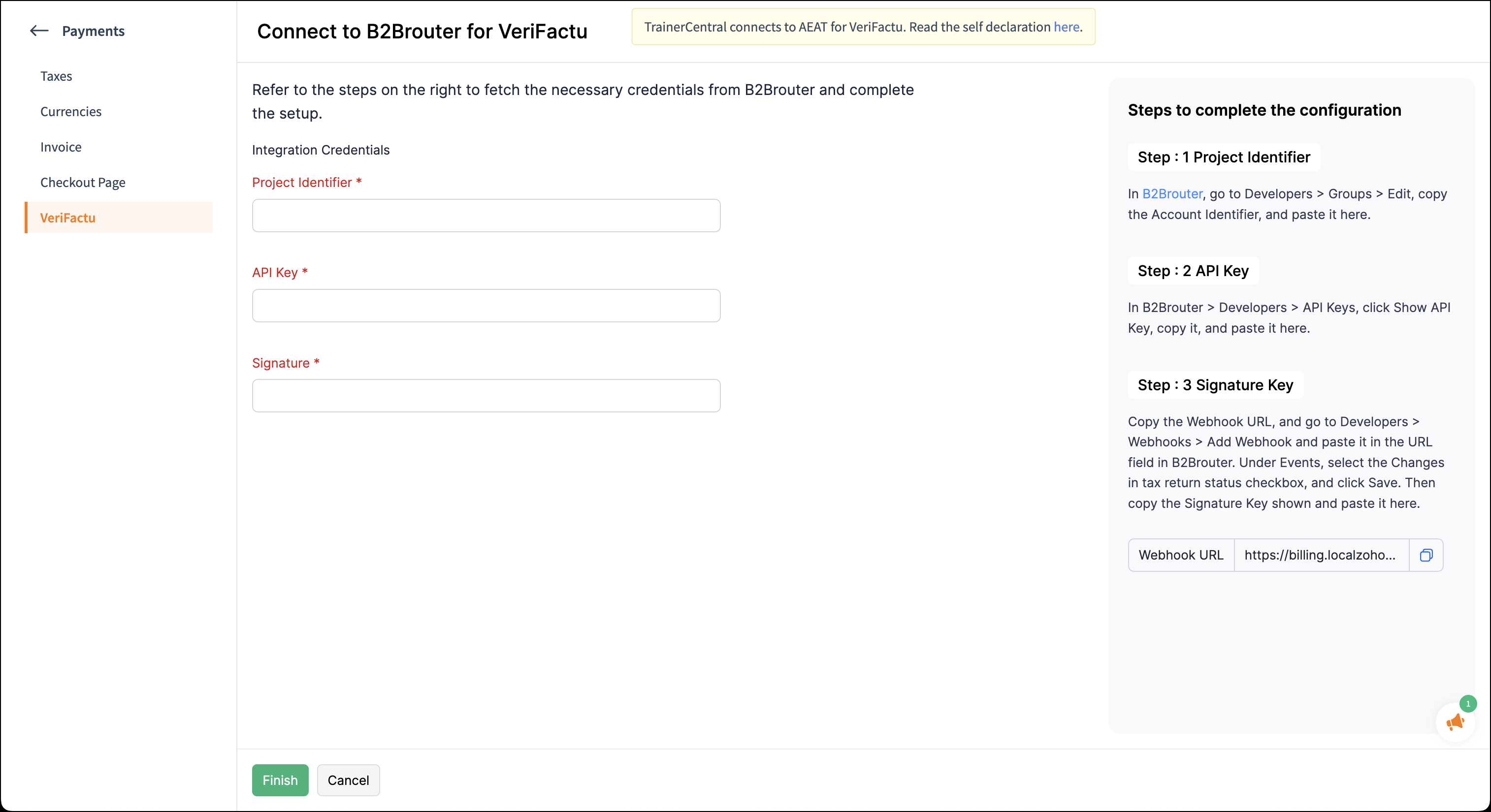Open the B2Brouter link in Step 1

pyautogui.click(x=1172, y=194)
